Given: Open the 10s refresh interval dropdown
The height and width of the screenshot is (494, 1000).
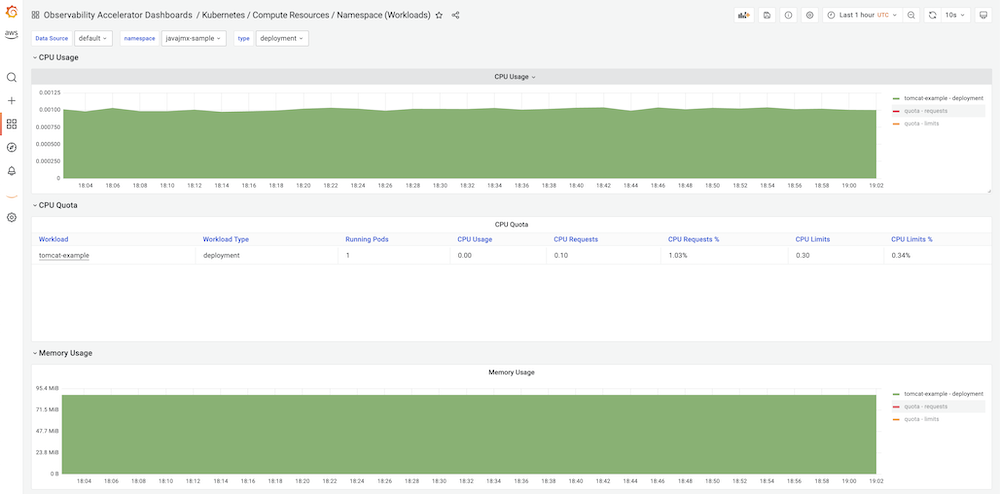Looking at the screenshot, I should [x=955, y=15].
